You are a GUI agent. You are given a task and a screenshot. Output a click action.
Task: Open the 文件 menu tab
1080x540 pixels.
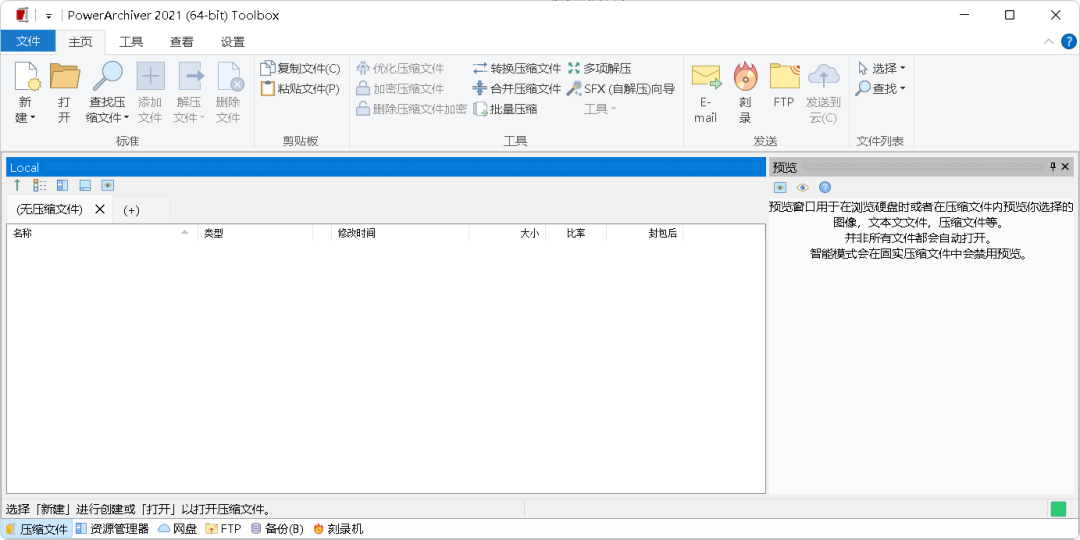point(28,41)
